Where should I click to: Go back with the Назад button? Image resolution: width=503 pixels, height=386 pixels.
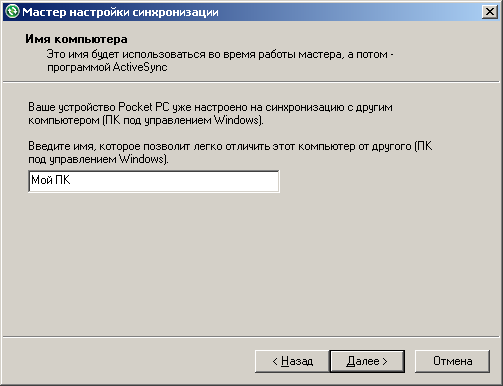coord(292,361)
